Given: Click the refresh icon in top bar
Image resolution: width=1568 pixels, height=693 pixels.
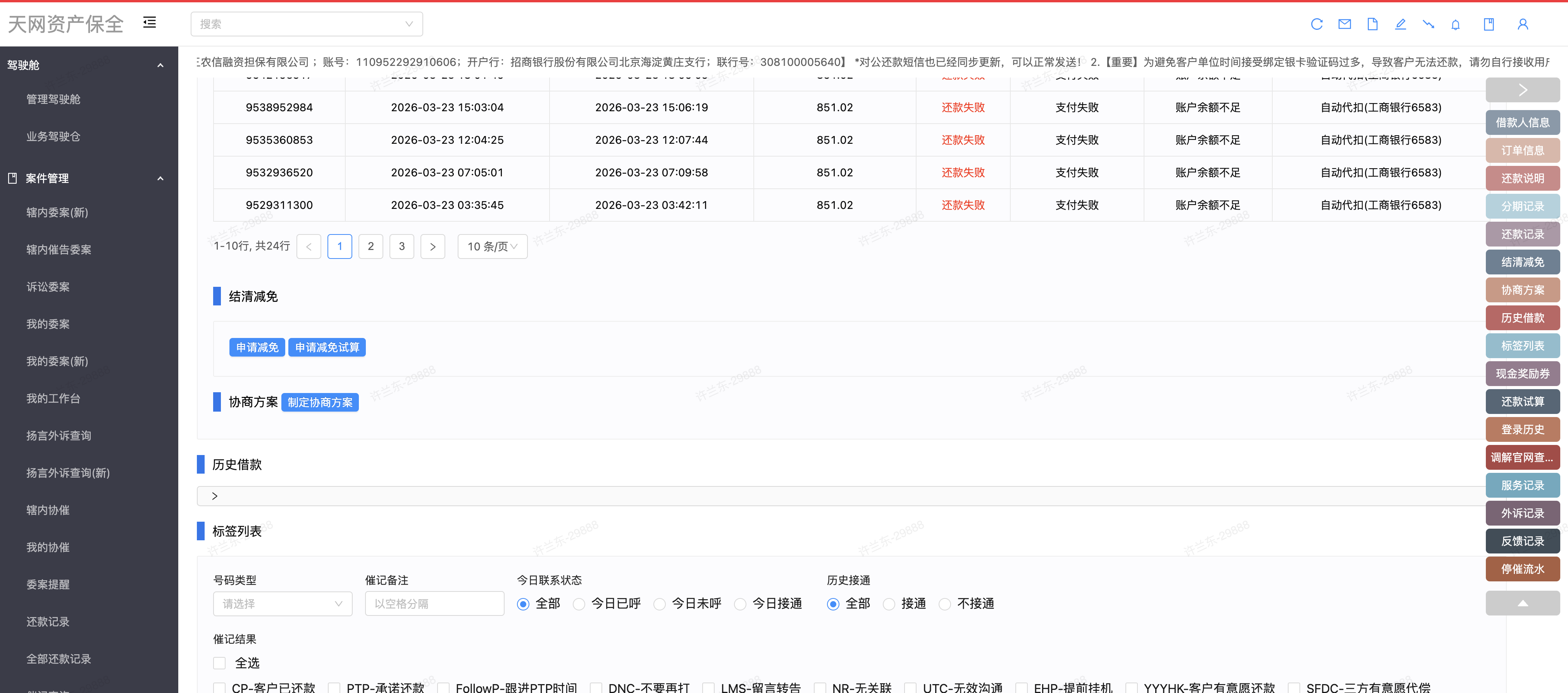Looking at the screenshot, I should tap(1316, 24).
